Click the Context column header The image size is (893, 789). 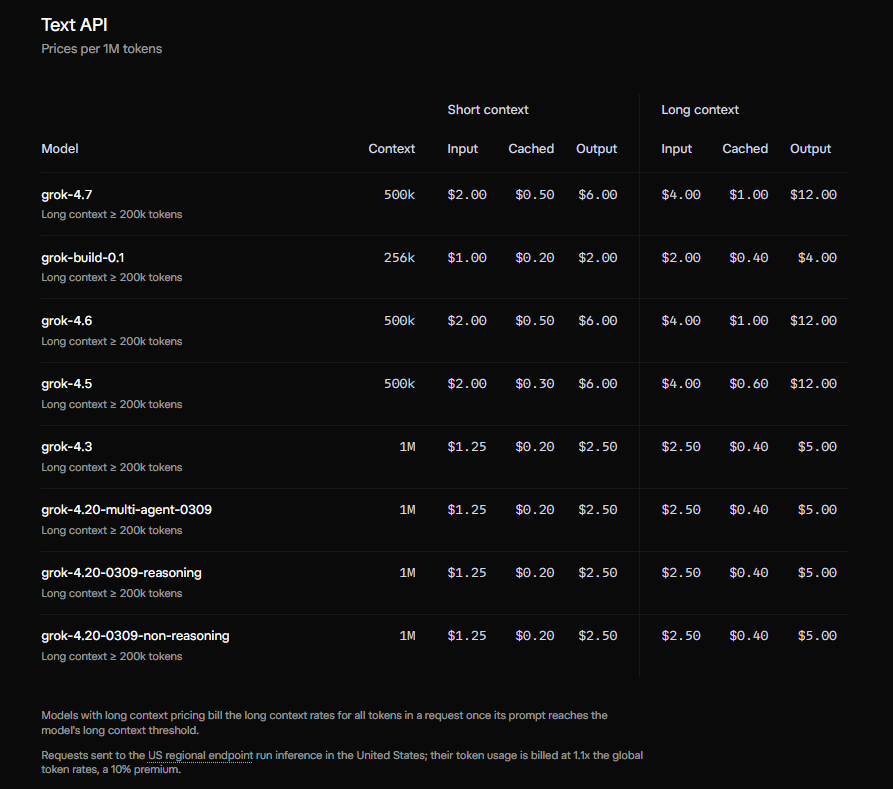point(391,149)
